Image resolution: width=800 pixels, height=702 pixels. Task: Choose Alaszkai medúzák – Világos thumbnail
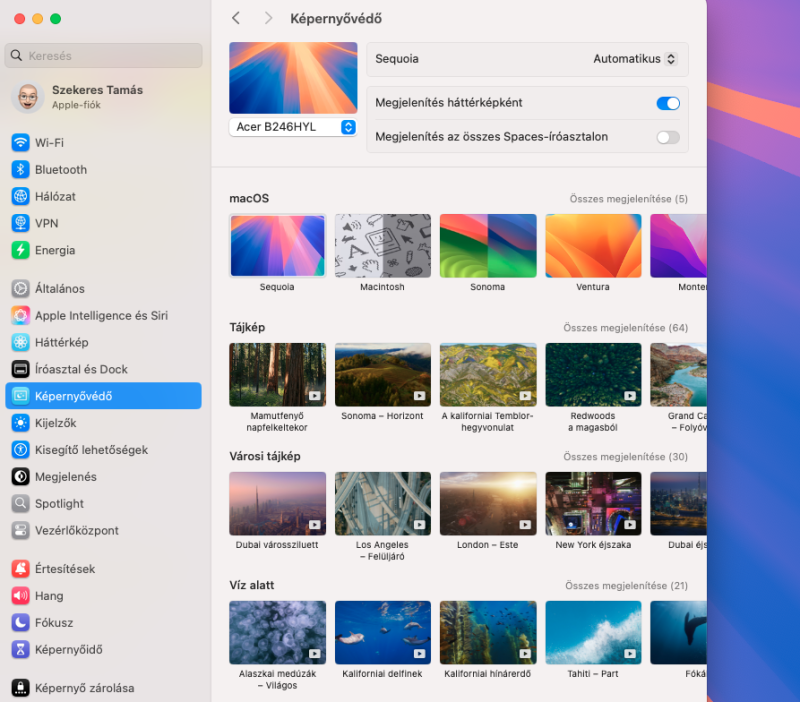tap(278, 633)
